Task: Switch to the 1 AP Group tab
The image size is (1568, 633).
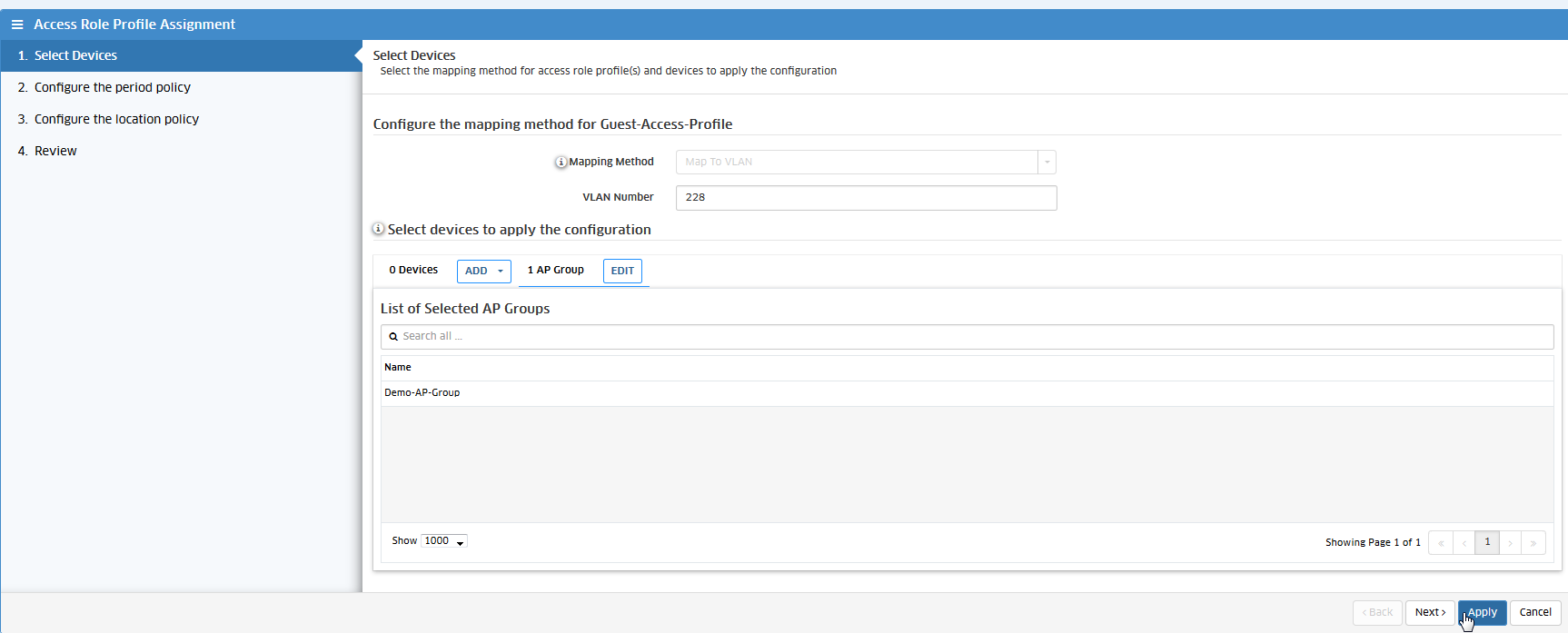Action: [x=555, y=270]
